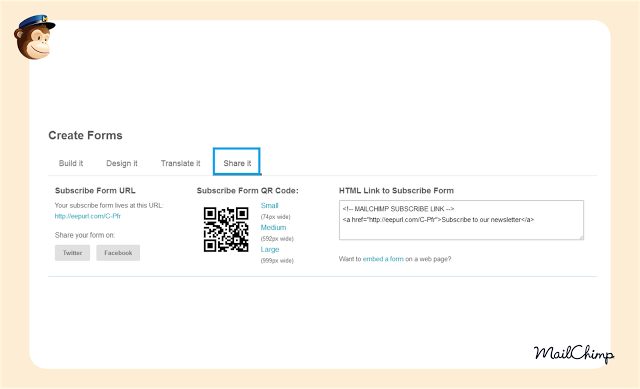Select the Translate it tab

tap(180, 163)
